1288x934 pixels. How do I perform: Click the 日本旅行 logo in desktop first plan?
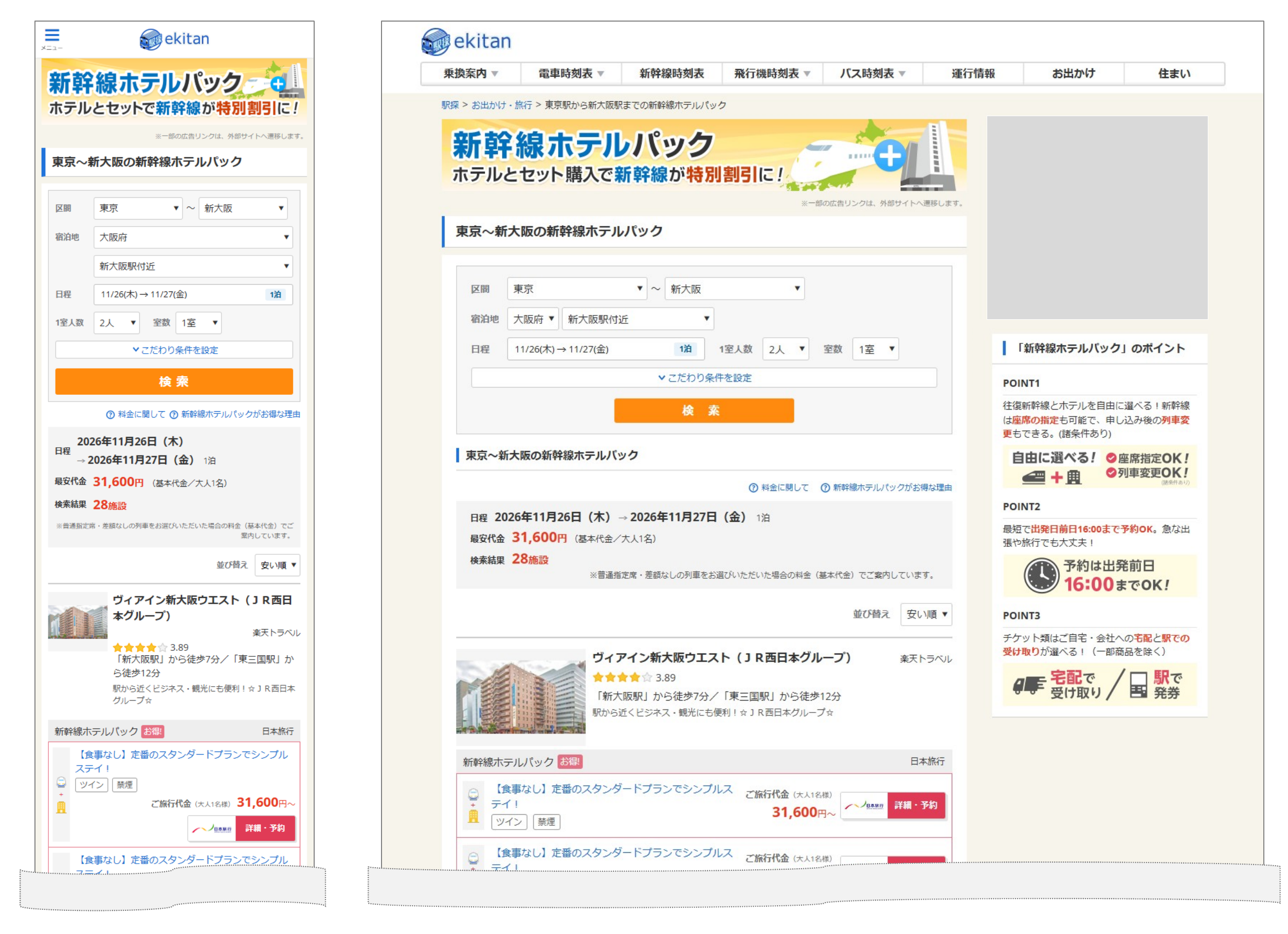pyautogui.click(x=864, y=805)
